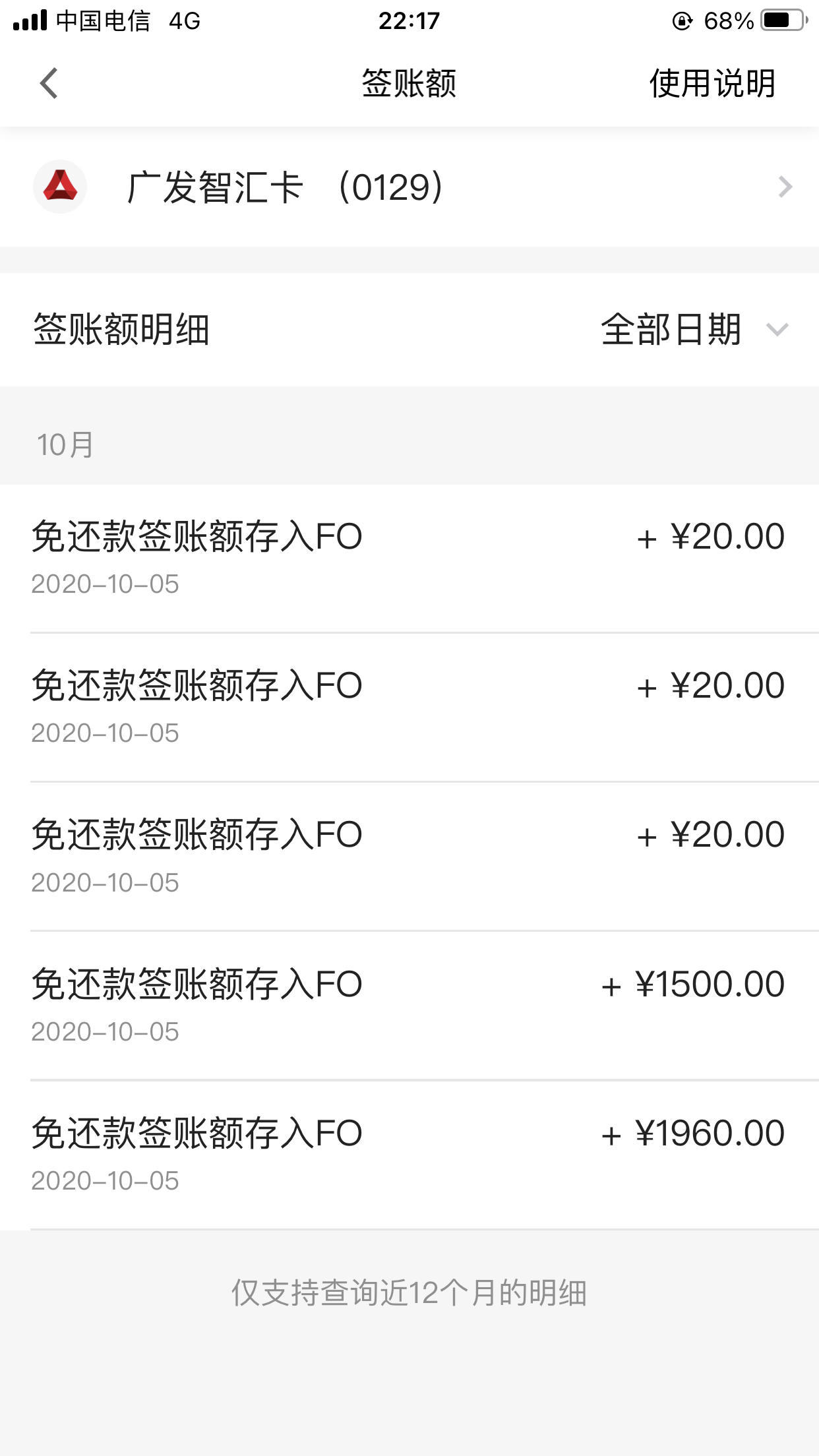Tap the 10月 month section header
This screenshot has height=1456, width=819.
[65, 444]
